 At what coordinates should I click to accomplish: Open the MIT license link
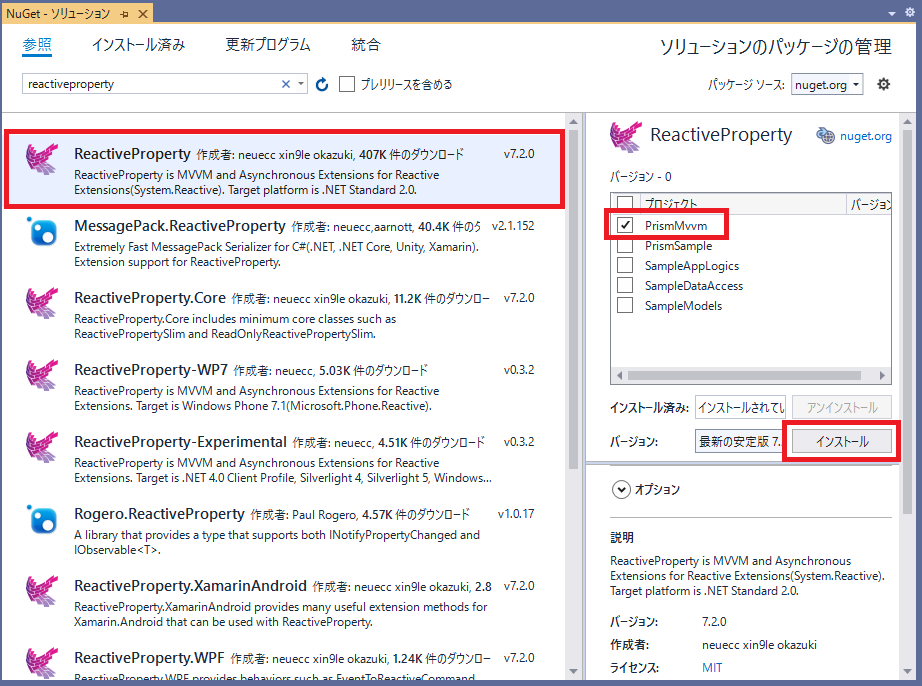(x=711, y=668)
